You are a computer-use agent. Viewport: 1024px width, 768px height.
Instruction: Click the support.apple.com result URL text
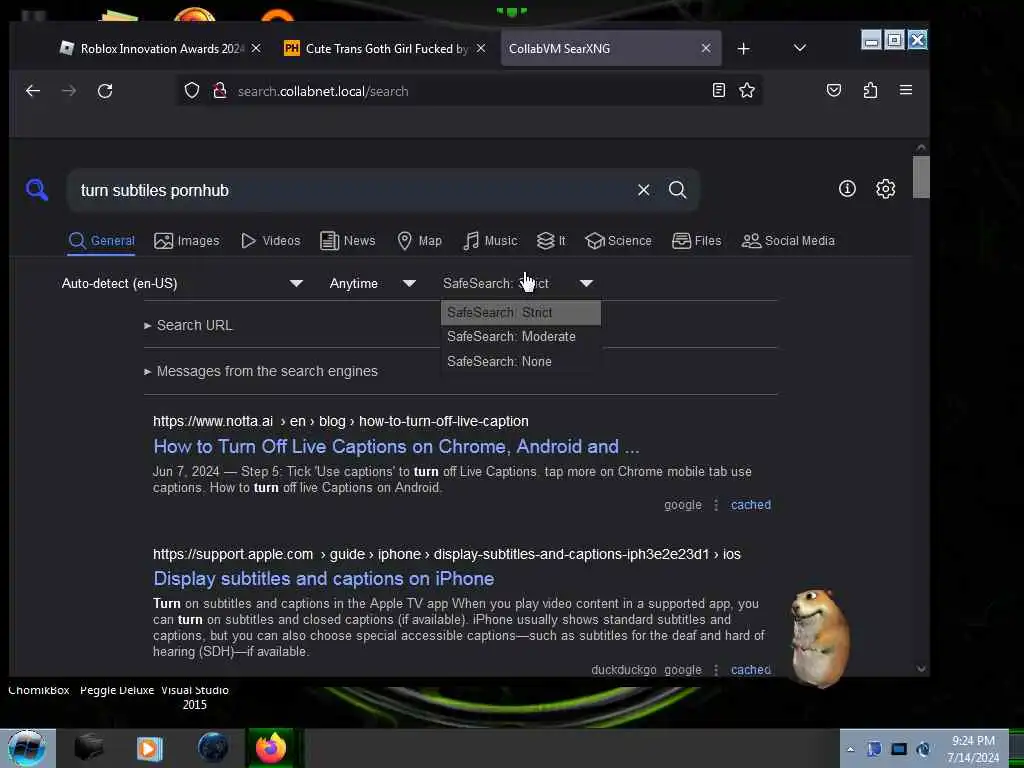(x=447, y=554)
